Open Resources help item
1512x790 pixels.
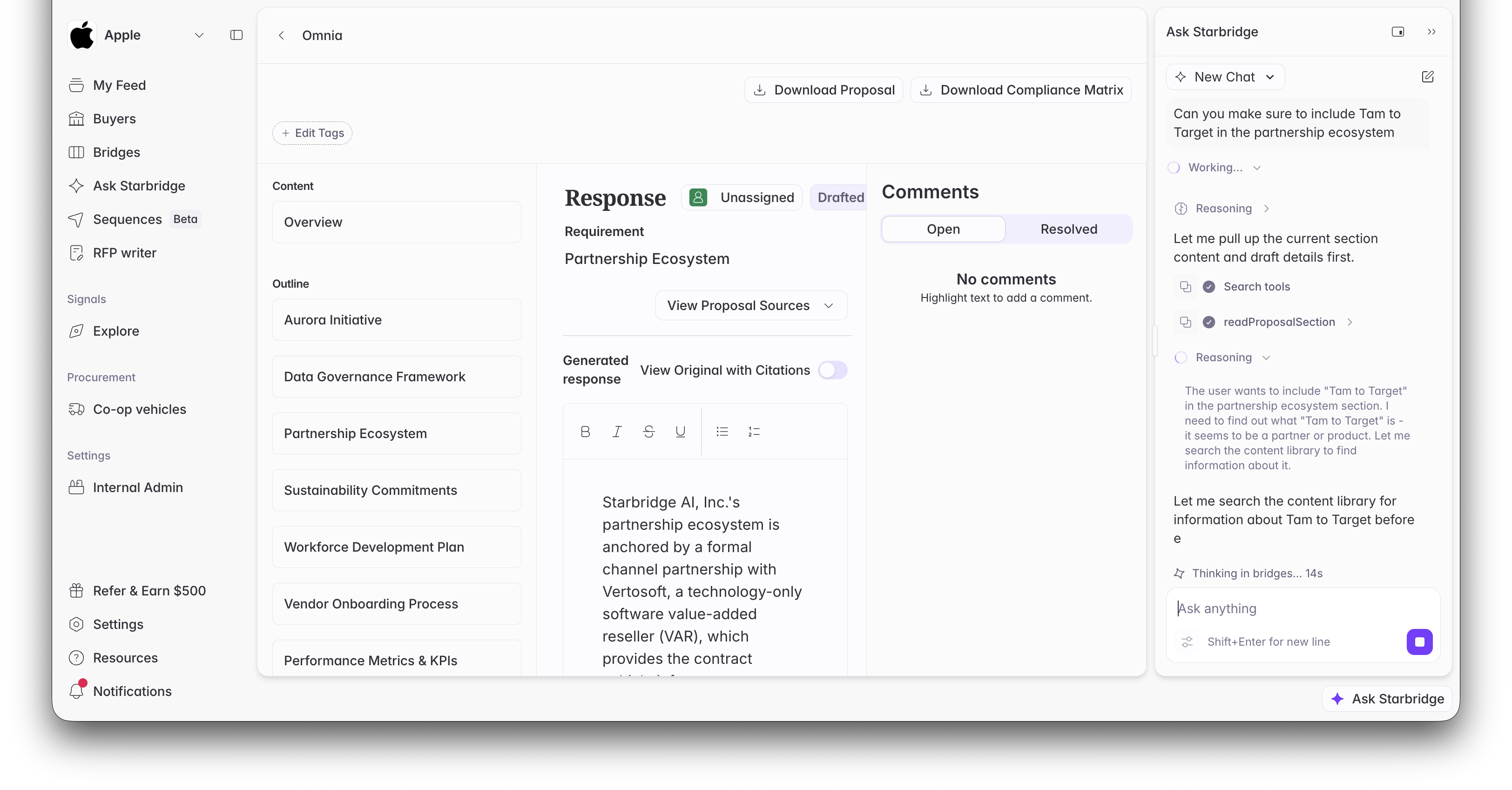pyautogui.click(x=125, y=657)
